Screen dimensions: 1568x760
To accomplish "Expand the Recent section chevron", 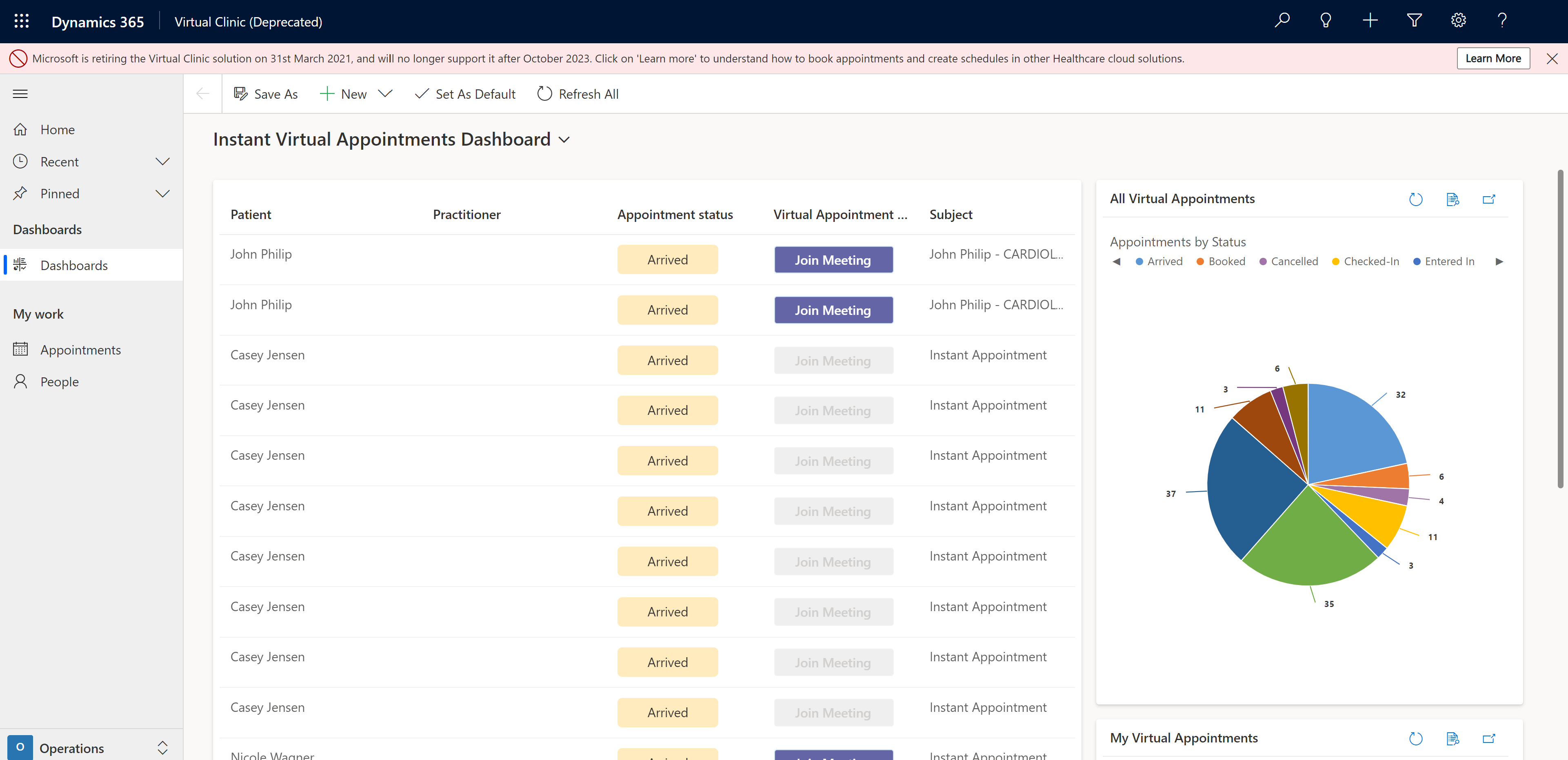I will (162, 162).
